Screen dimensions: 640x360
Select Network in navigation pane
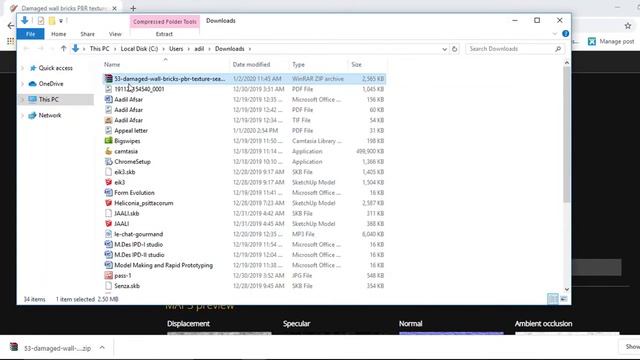(50, 116)
